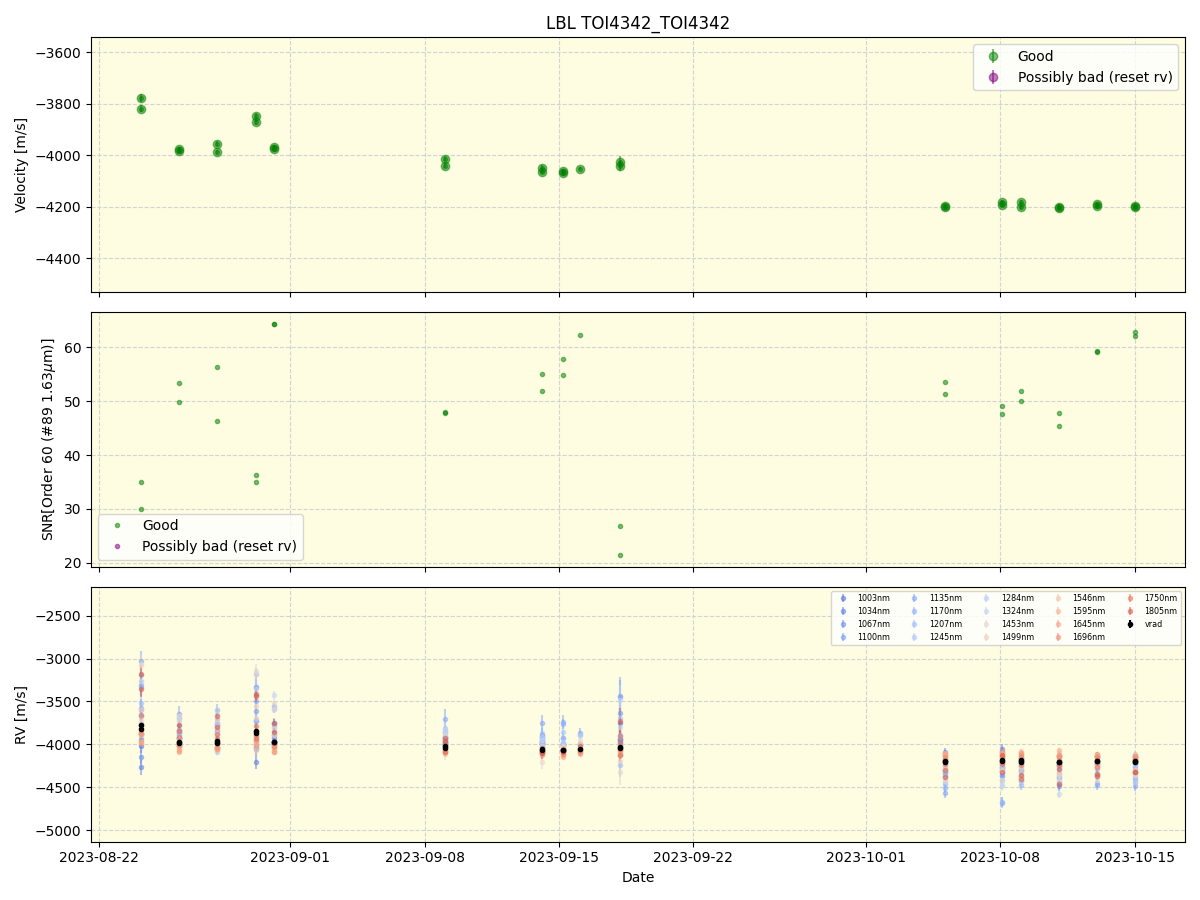Click the −4400 velocity tick label

[61, 259]
